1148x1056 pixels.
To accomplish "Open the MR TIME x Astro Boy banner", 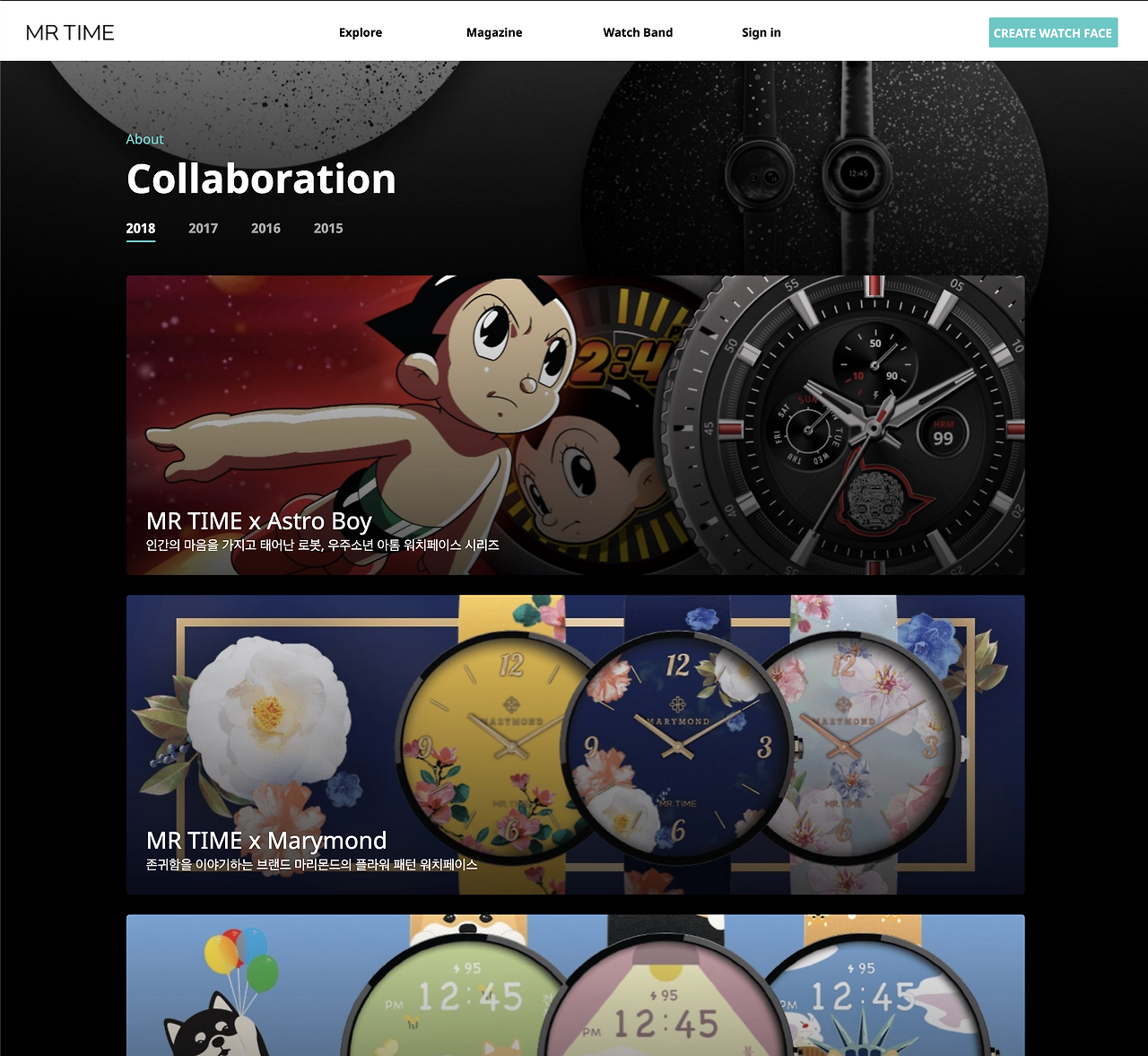I will pyautogui.click(x=575, y=425).
